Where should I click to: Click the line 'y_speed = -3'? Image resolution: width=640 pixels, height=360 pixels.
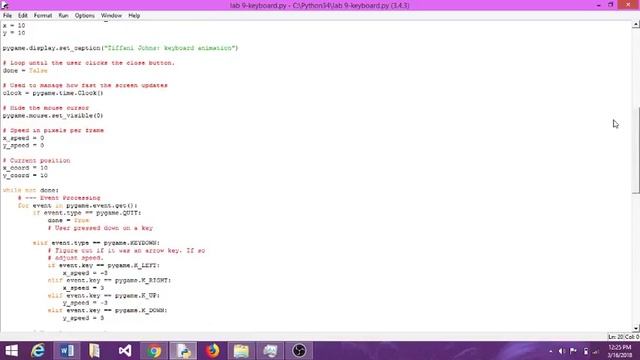coord(85,303)
